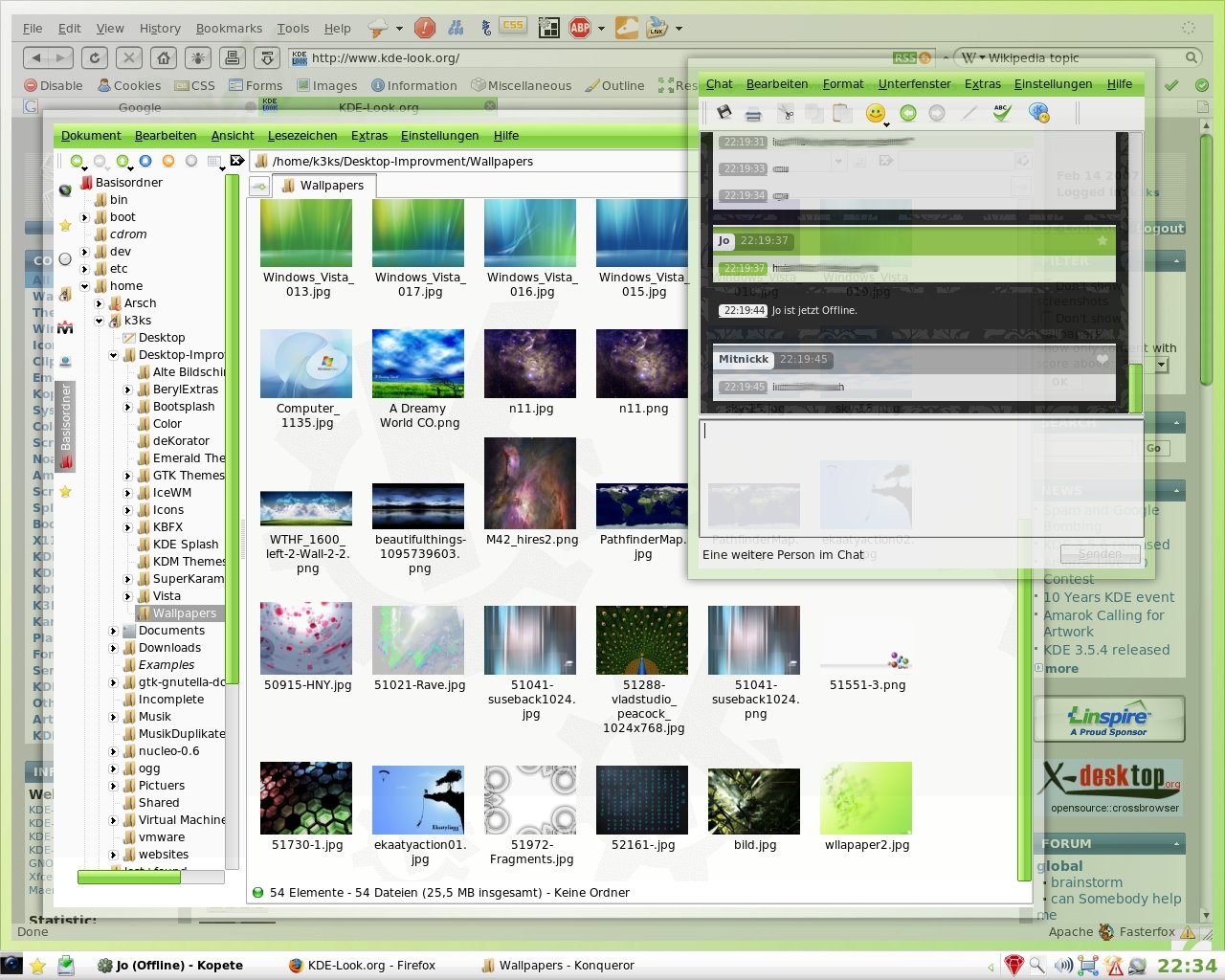This screenshot has height=980, width=1225.
Task: Click Kopete's green previous history arrow
Action: 908,113
